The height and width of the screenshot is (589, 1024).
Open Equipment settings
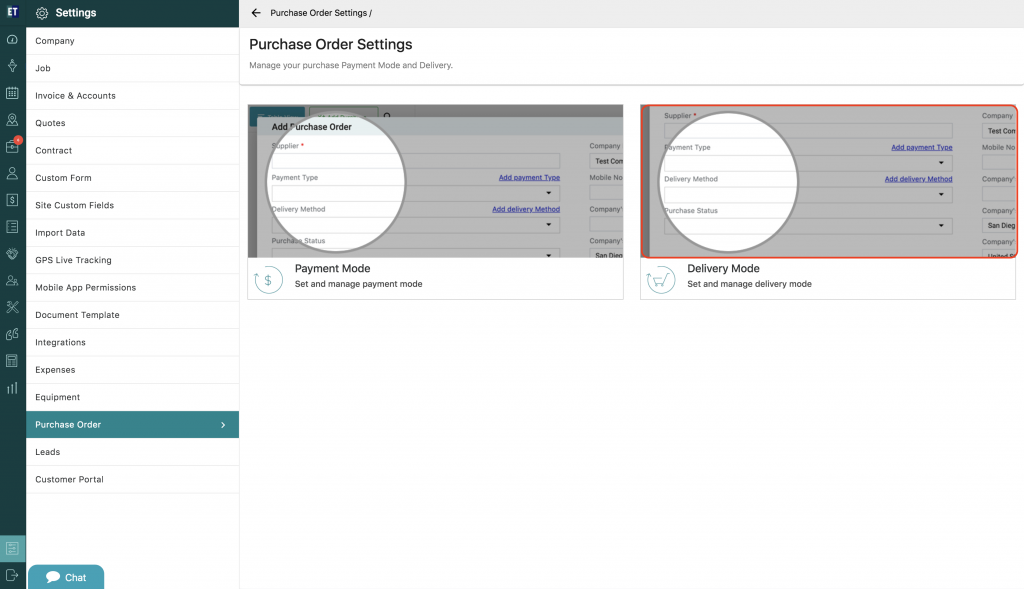click(133, 397)
